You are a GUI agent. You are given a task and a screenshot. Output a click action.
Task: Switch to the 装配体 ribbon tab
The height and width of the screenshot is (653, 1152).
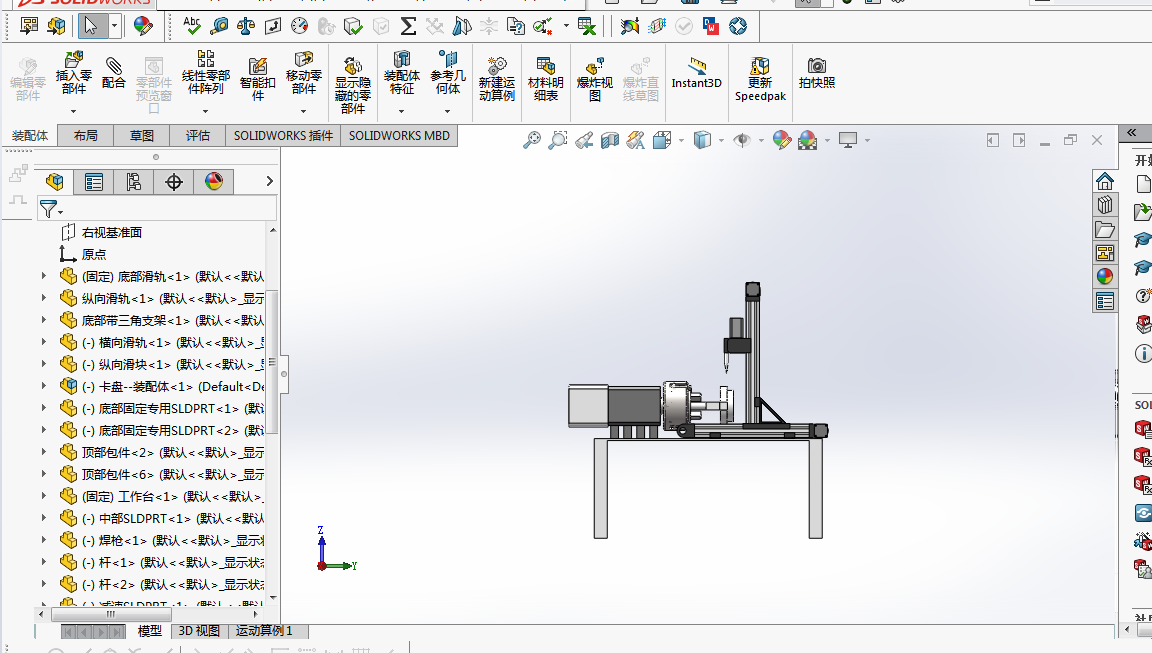click(29, 136)
